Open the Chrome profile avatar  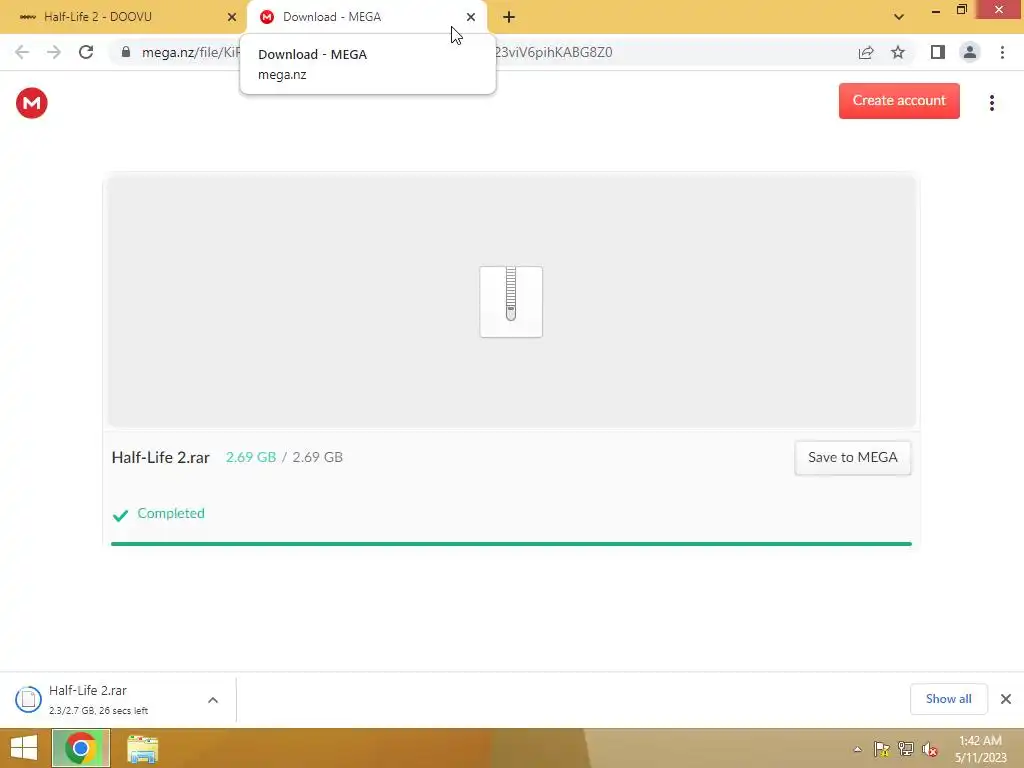pyautogui.click(x=970, y=52)
